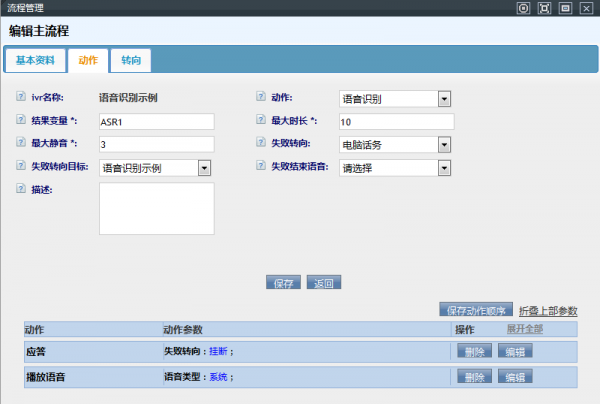Click help icon beside 描述 label
Image resolution: width=600 pixels, height=404 pixels.
point(21,190)
